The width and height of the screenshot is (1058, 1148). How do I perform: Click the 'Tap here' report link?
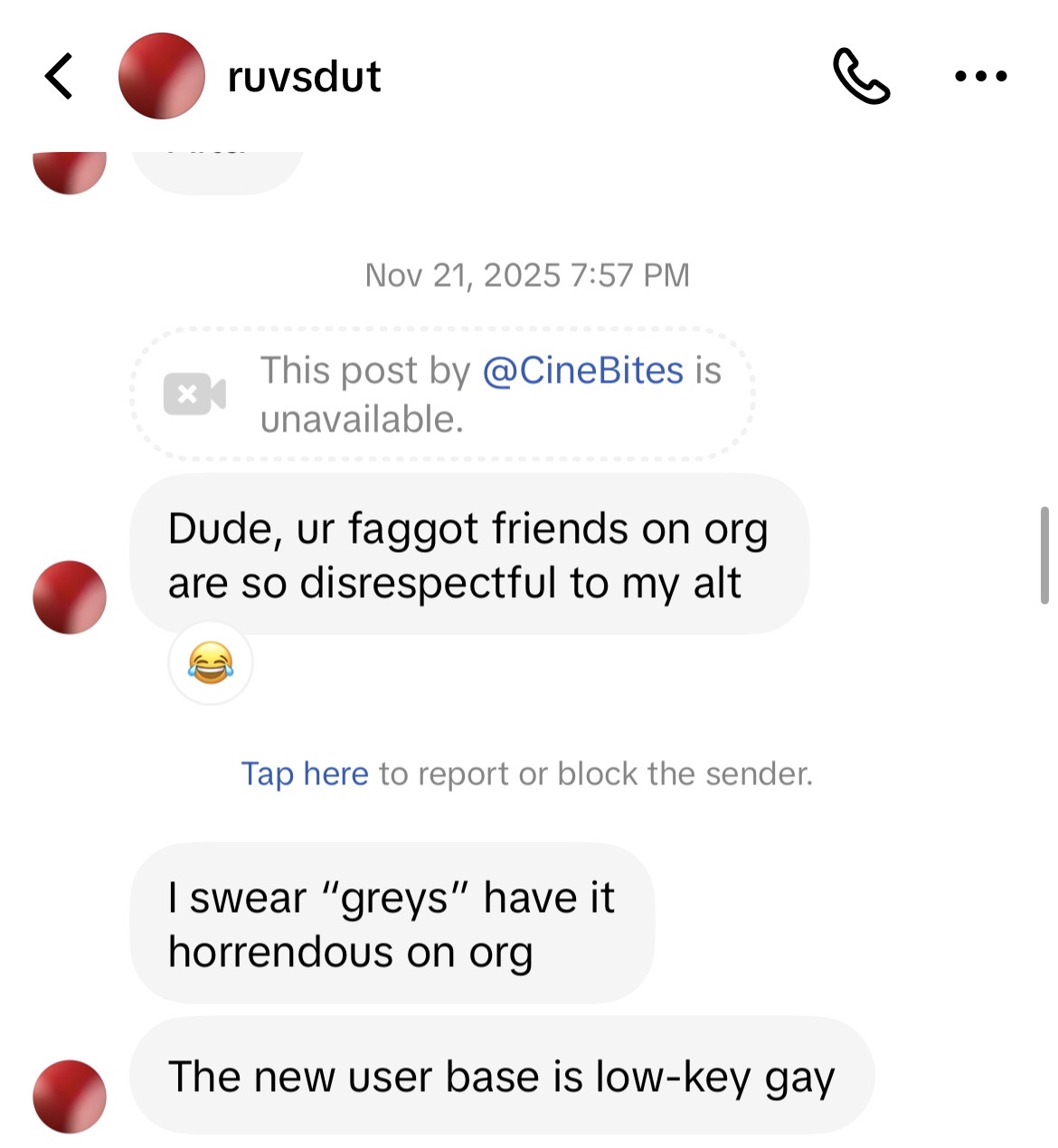click(x=305, y=774)
